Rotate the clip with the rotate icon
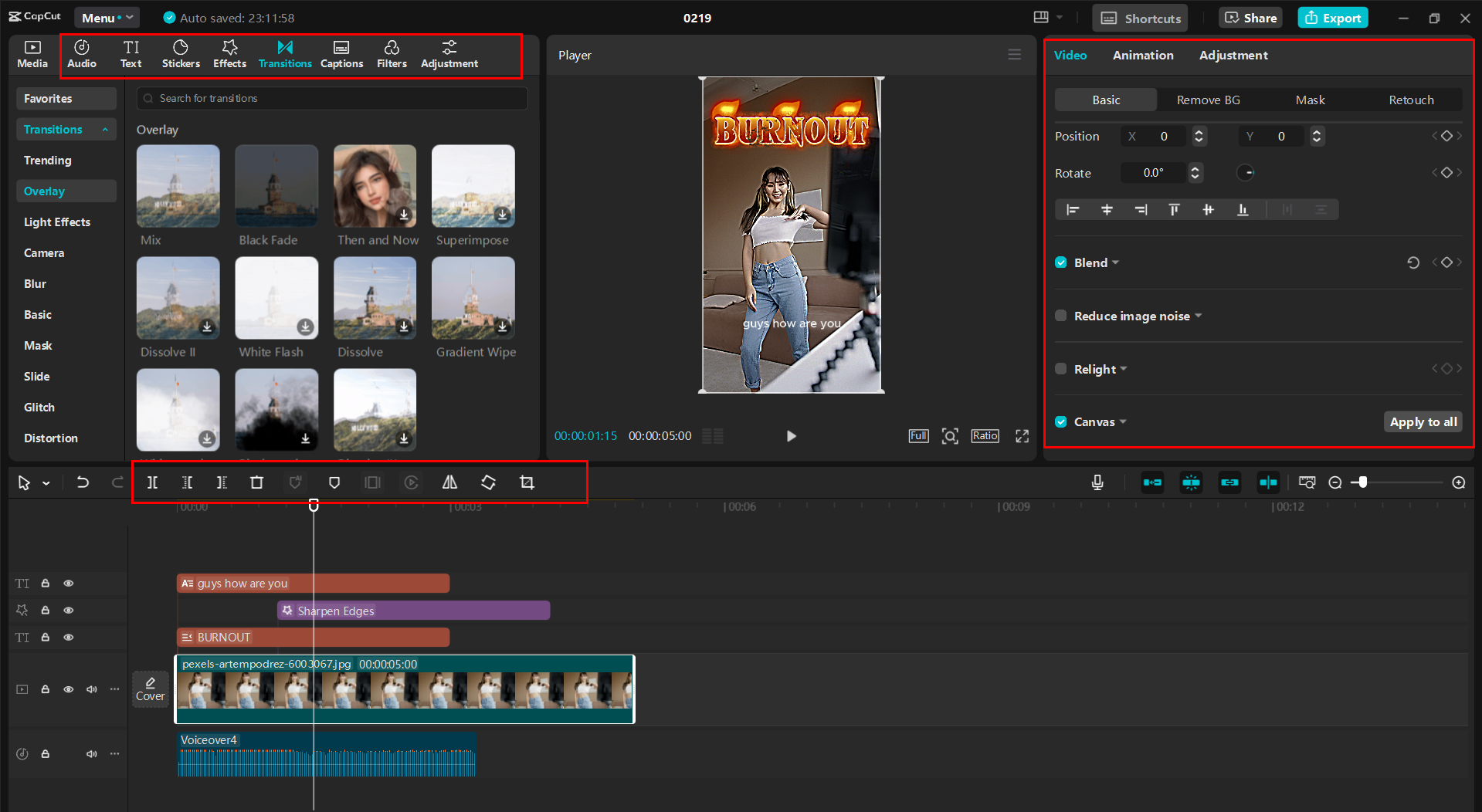The width and height of the screenshot is (1482, 812). point(488,482)
